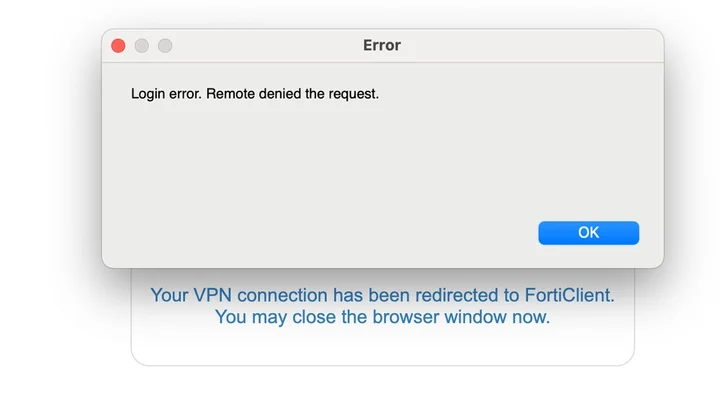
Task: Click "You may close the browser window now"
Action: (x=382, y=318)
